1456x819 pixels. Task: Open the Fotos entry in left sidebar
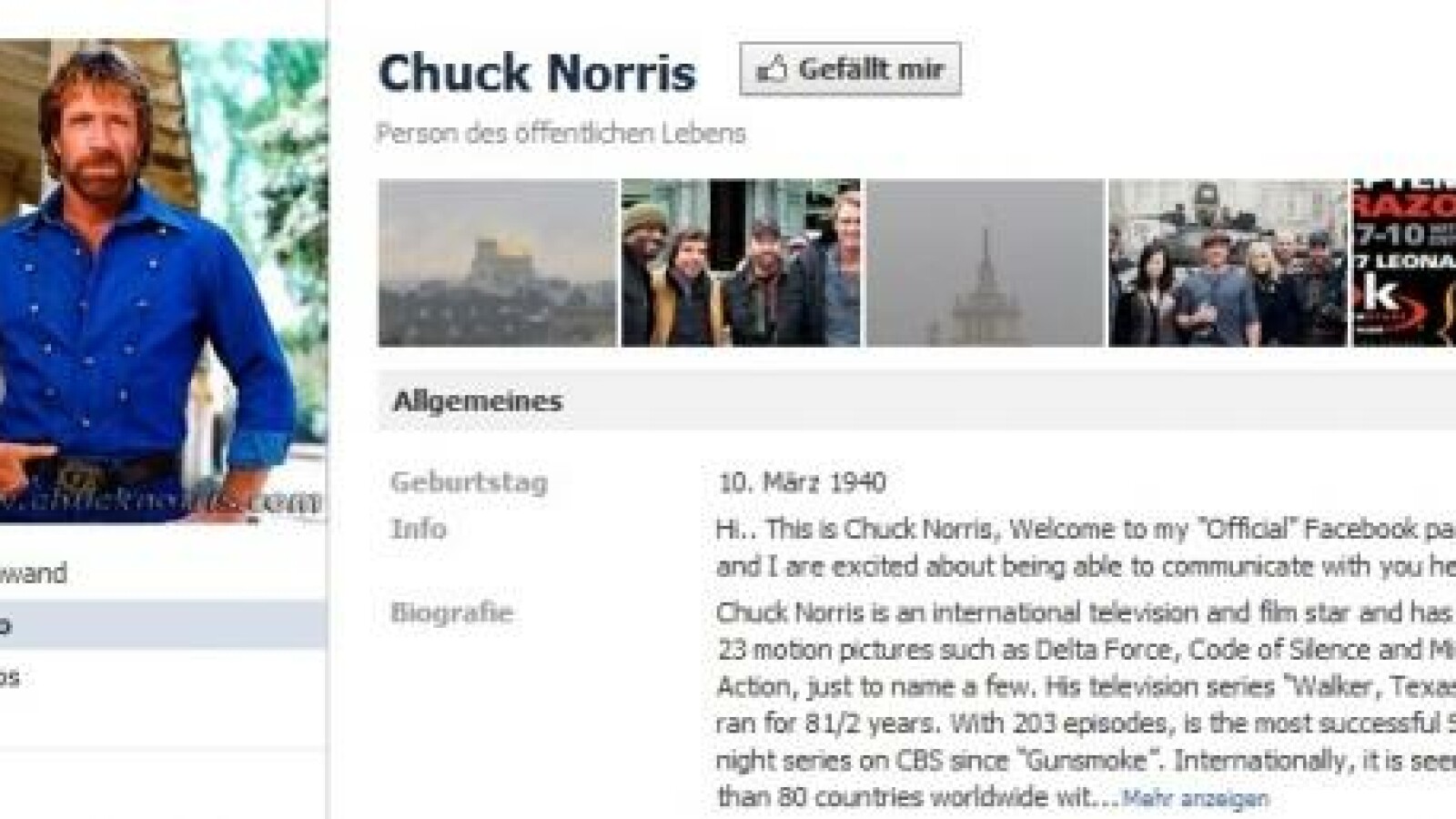(x=10, y=678)
